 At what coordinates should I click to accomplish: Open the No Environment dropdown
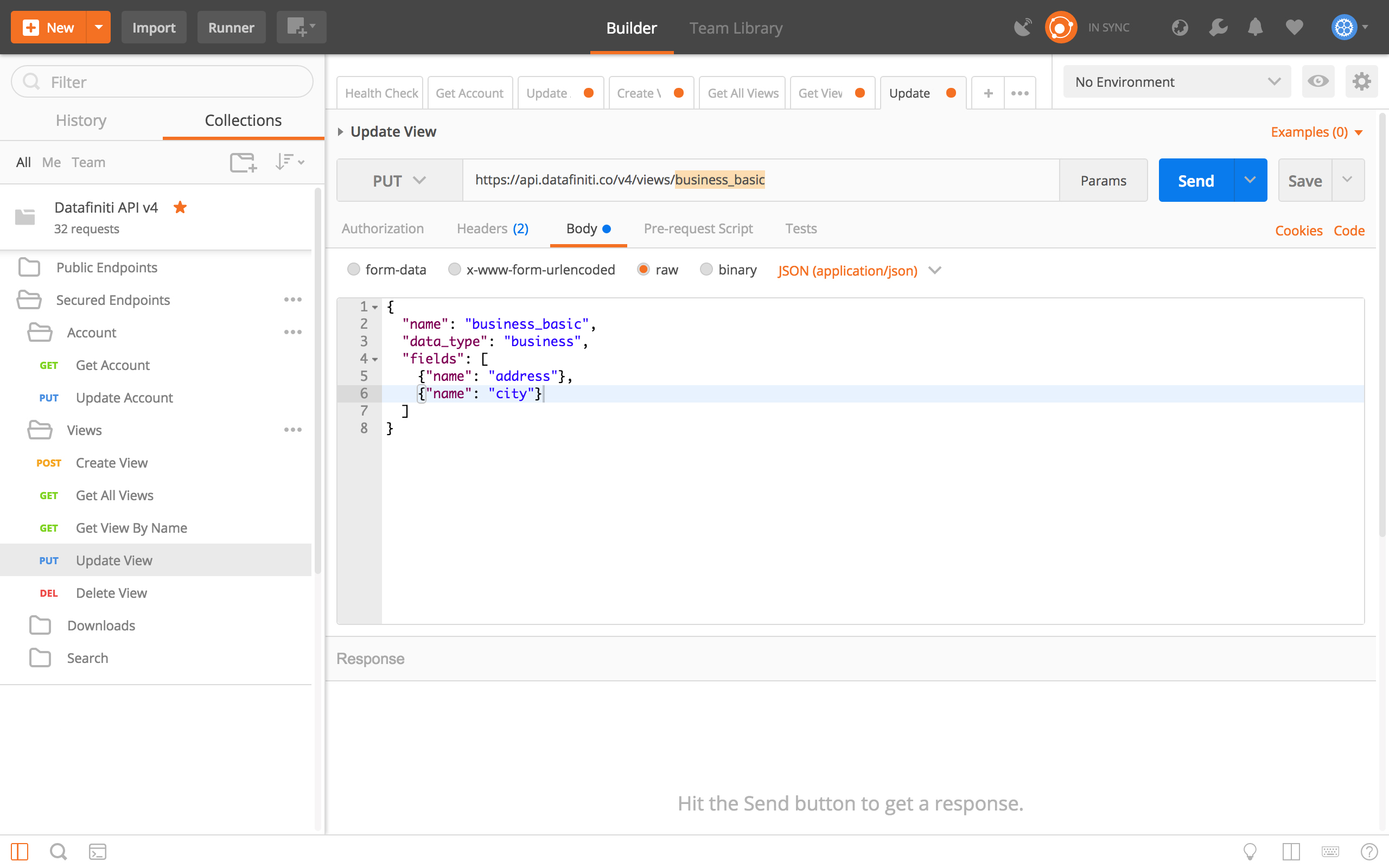click(1177, 81)
